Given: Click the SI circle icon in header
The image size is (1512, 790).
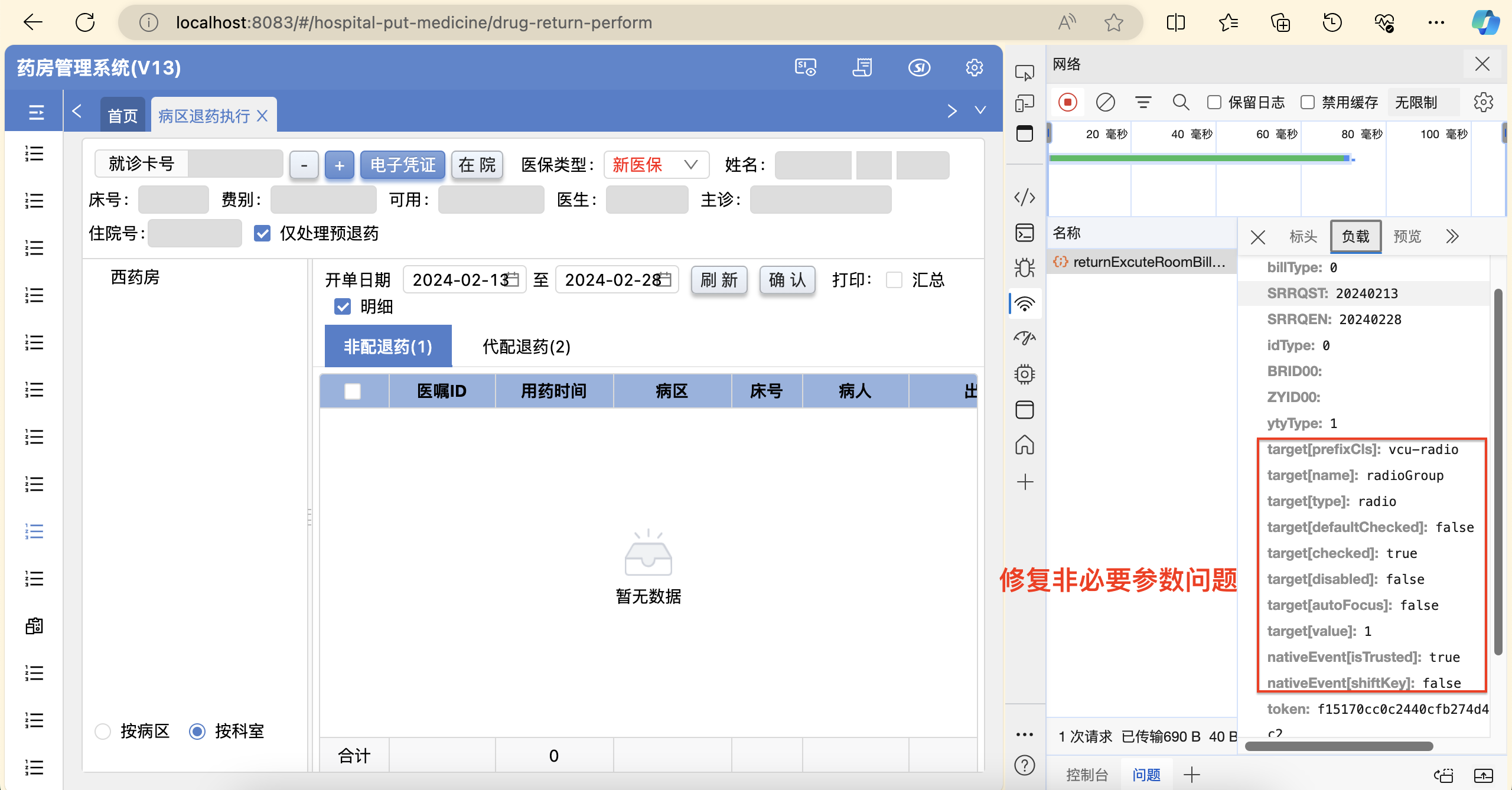Looking at the screenshot, I should 919,67.
